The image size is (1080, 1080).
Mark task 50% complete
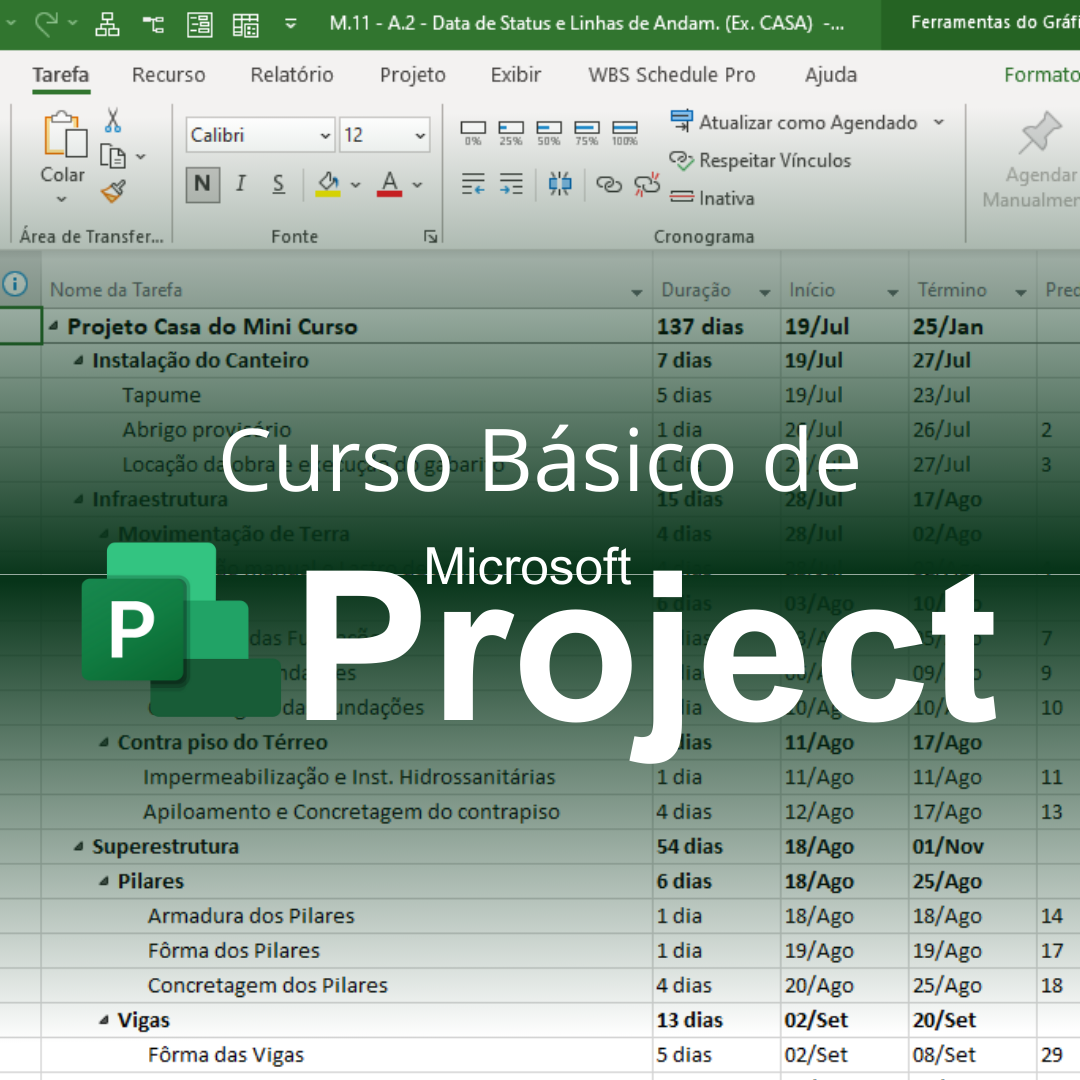pos(549,133)
